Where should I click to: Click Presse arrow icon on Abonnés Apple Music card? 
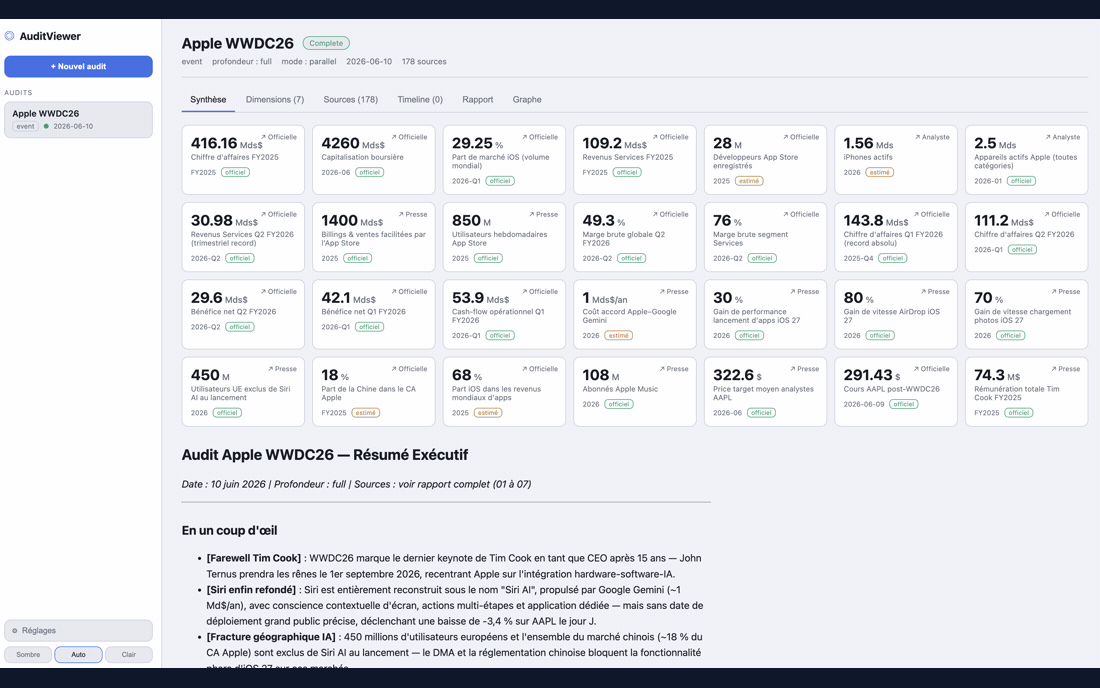point(662,368)
